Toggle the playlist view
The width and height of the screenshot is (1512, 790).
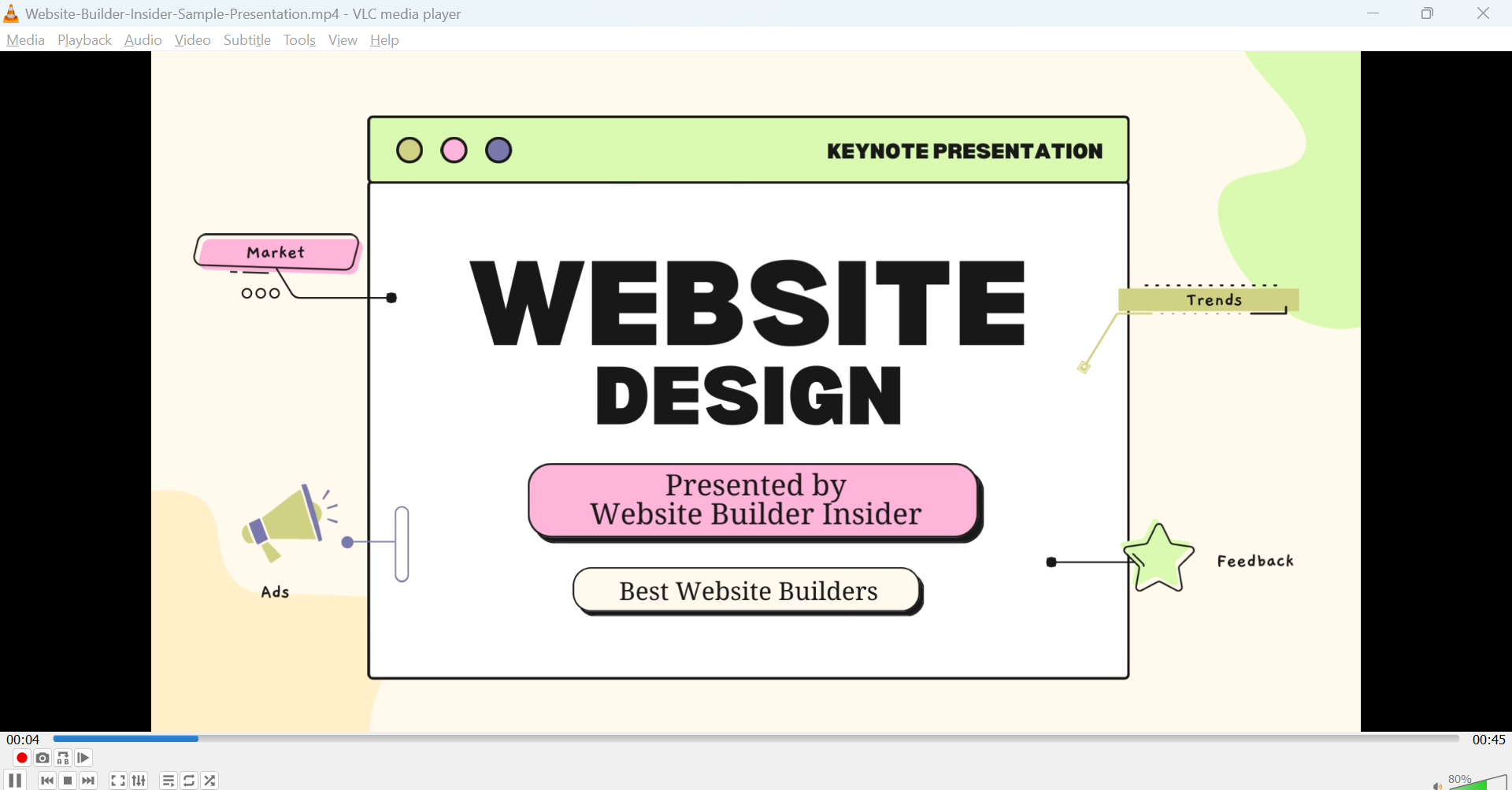(169, 781)
